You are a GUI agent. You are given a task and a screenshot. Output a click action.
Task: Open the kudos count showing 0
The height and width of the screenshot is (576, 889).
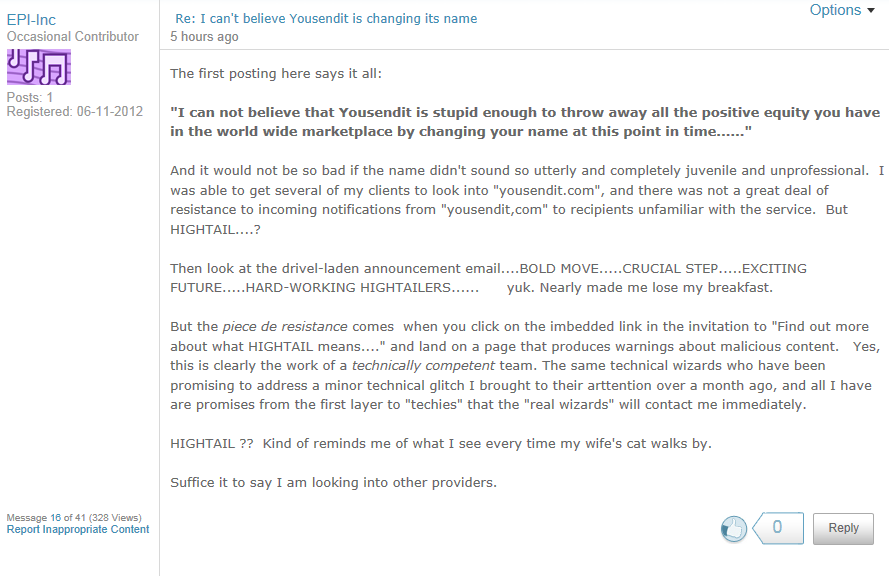coord(778,528)
